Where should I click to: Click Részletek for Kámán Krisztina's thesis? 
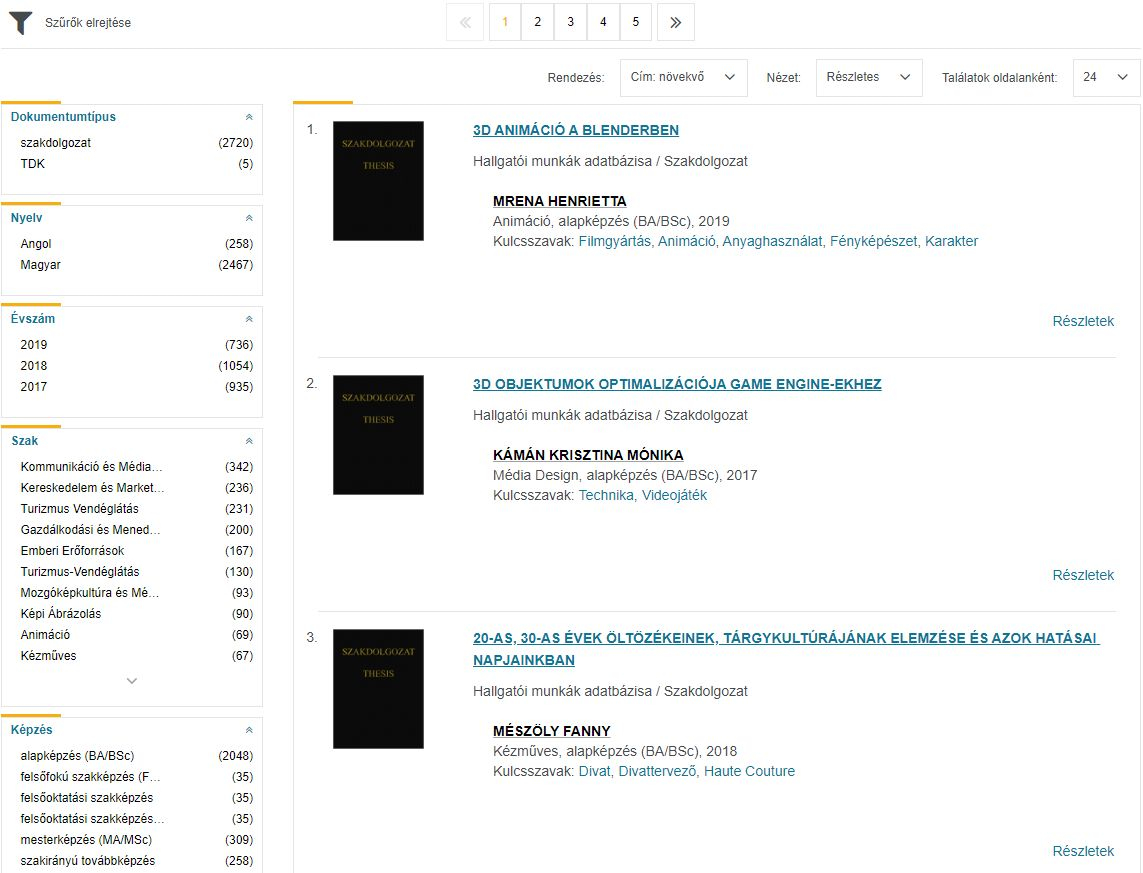coord(1082,575)
